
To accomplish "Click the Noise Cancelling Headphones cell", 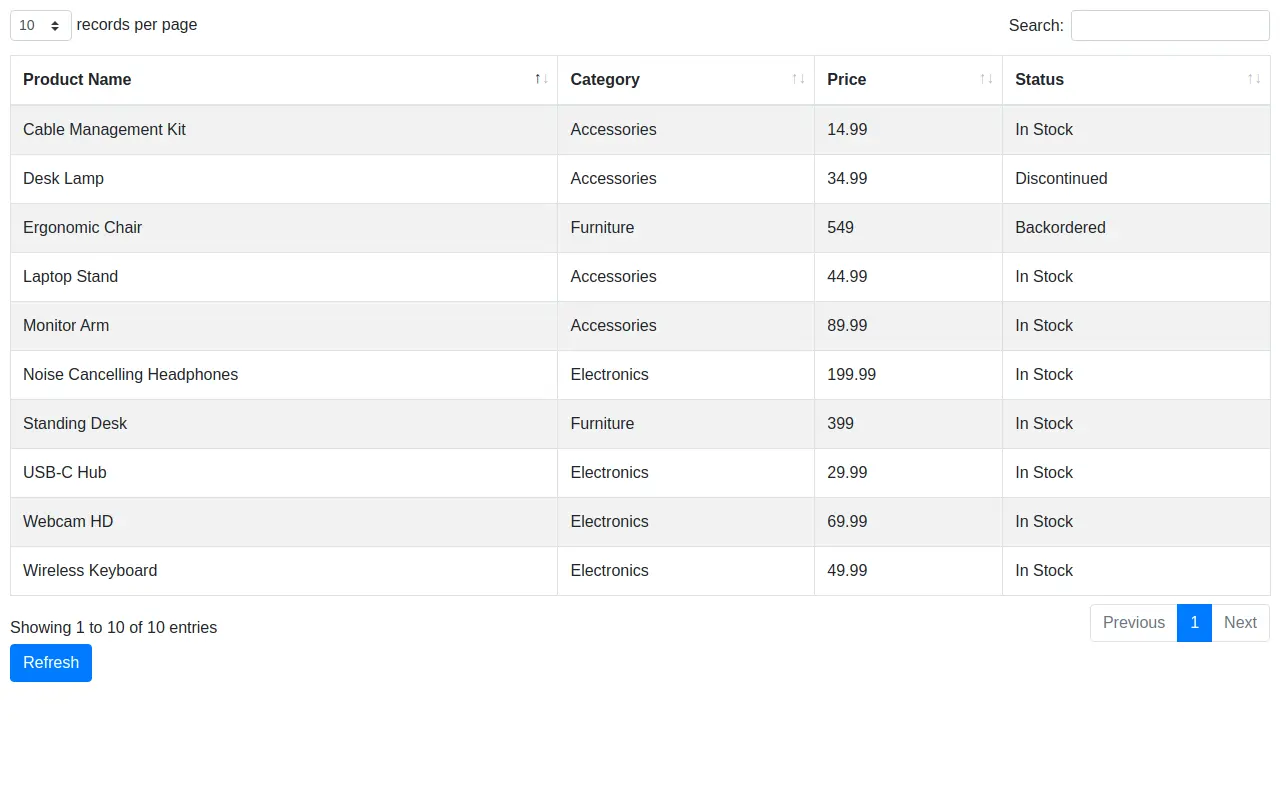I will (284, 375).
